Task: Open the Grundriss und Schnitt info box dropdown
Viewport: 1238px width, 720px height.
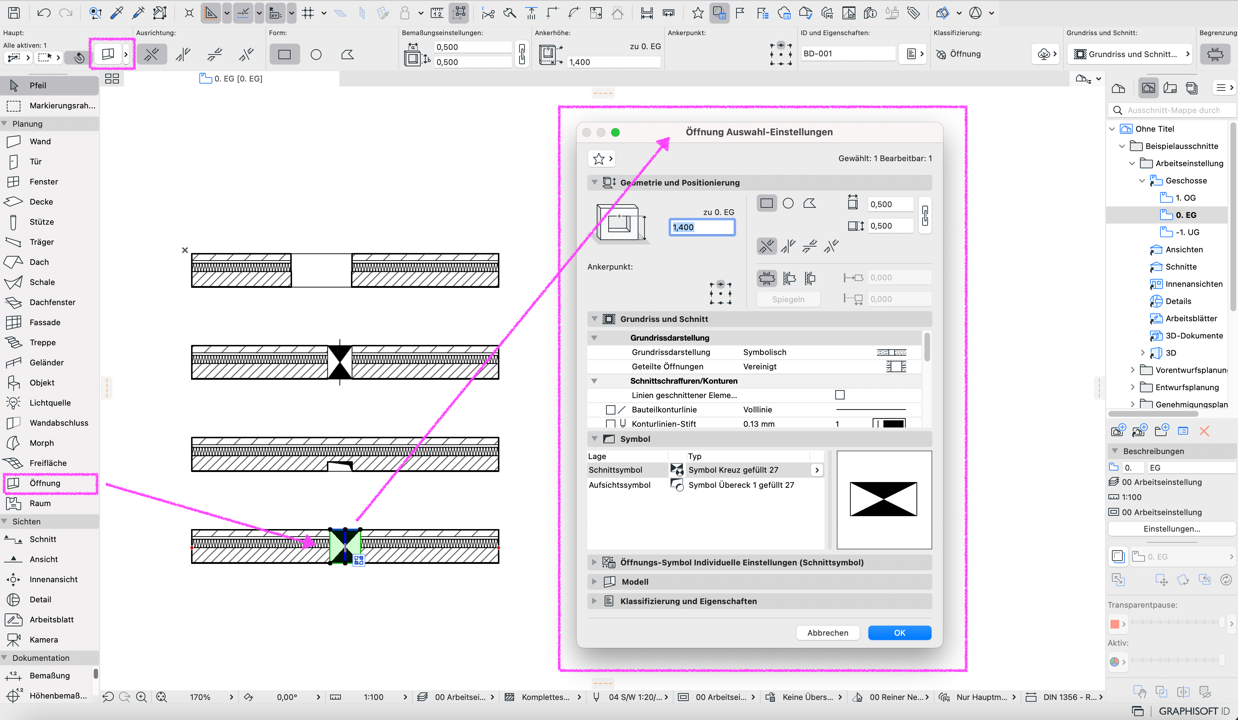Action: pos(1132,54)
